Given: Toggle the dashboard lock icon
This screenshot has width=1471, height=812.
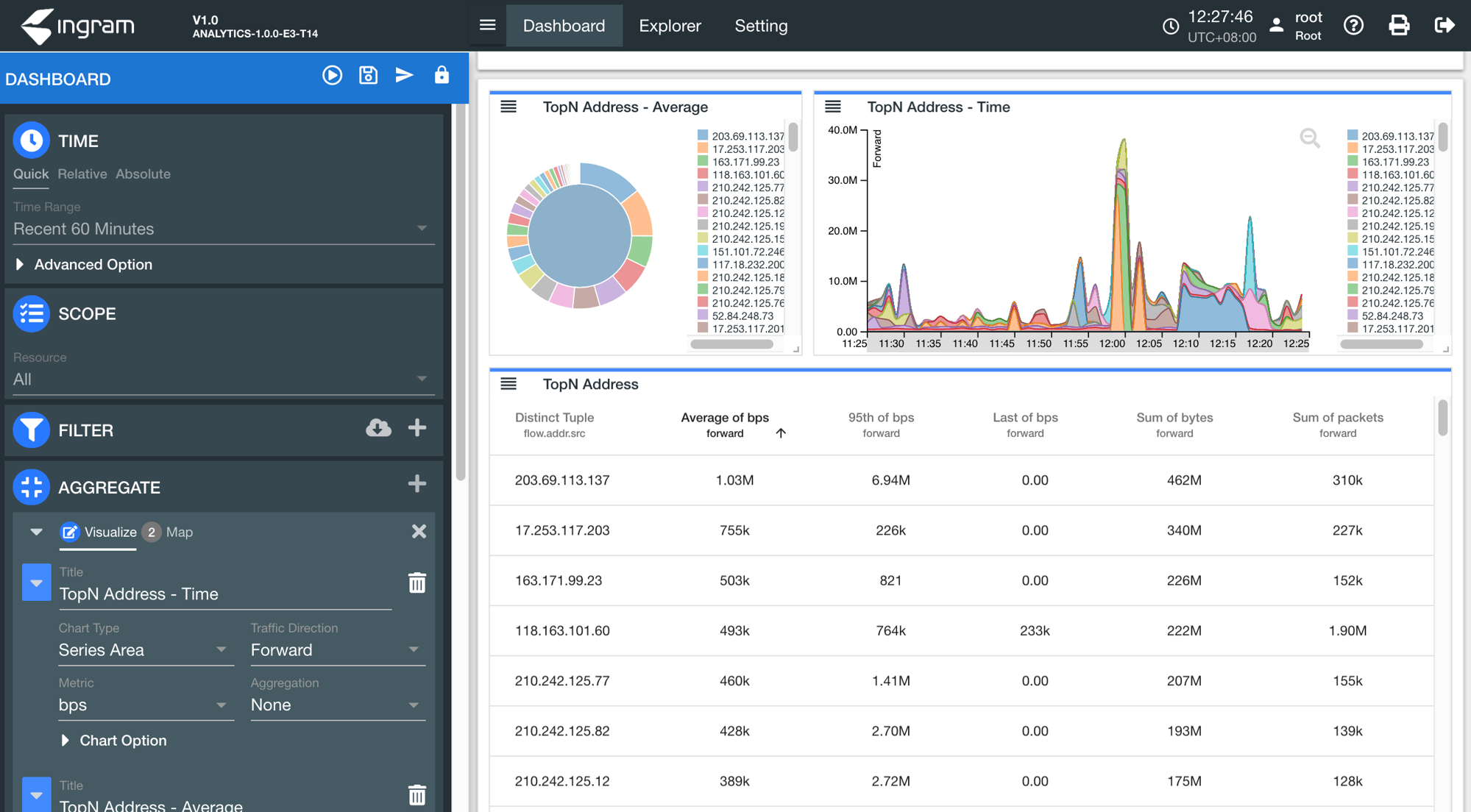Looking at the screenshot, I should 442,76.
